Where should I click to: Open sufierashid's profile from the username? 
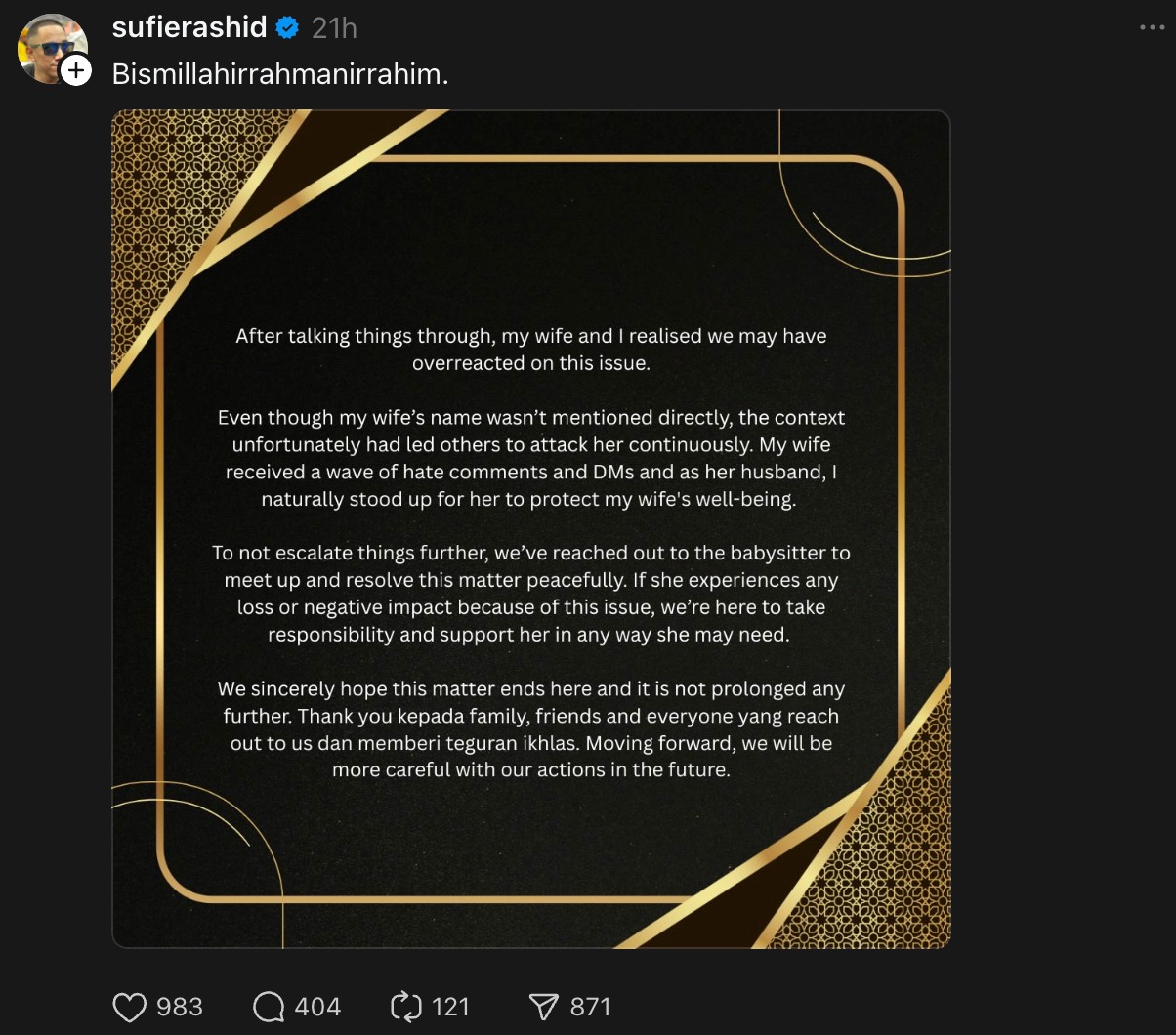[x=190, y=27]
